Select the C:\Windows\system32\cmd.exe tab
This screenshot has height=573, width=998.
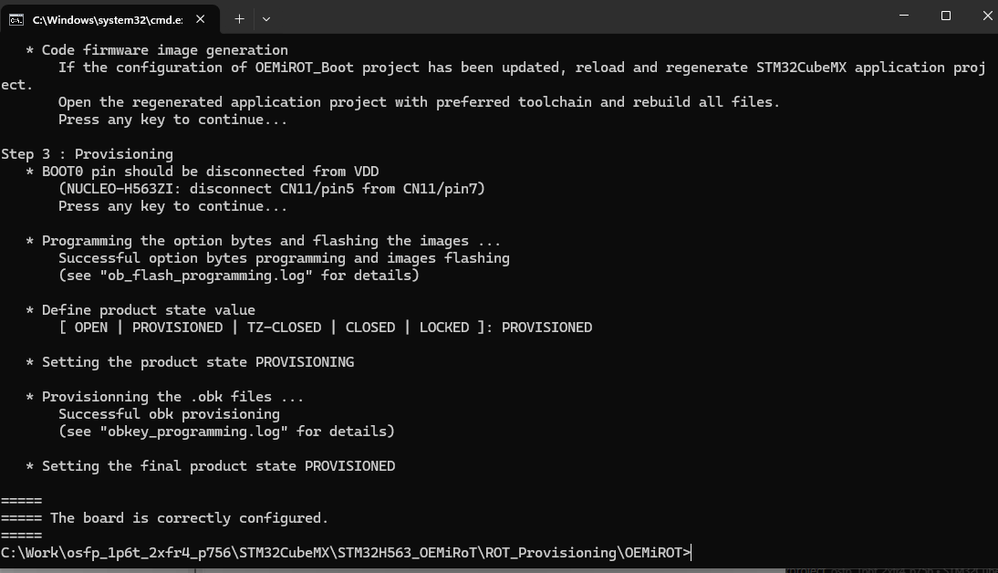(105, 19)
